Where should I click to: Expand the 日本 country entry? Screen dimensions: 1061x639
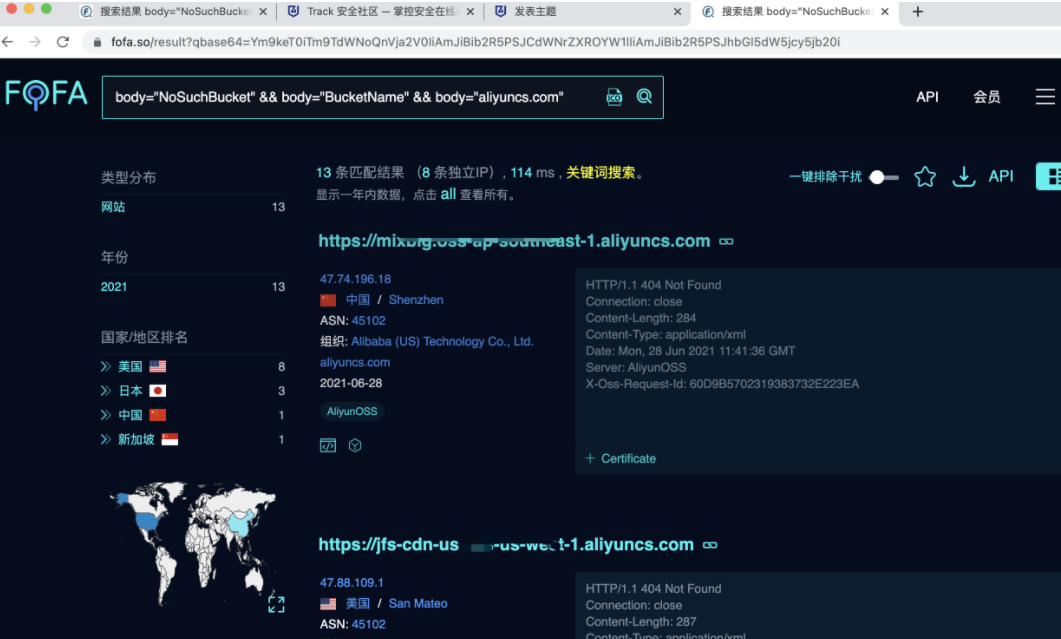(x=106, y=390)
